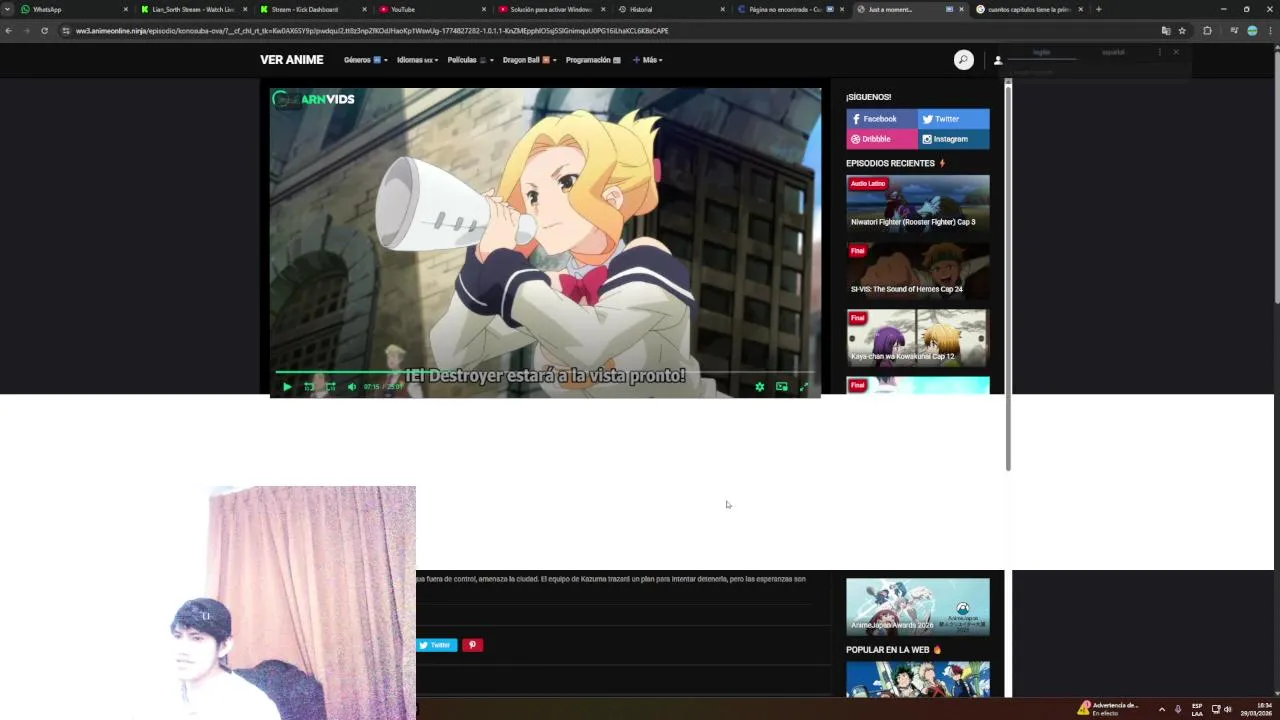1280x720 pixels.
Task: Play the video in the player
Action: (287, 387)
